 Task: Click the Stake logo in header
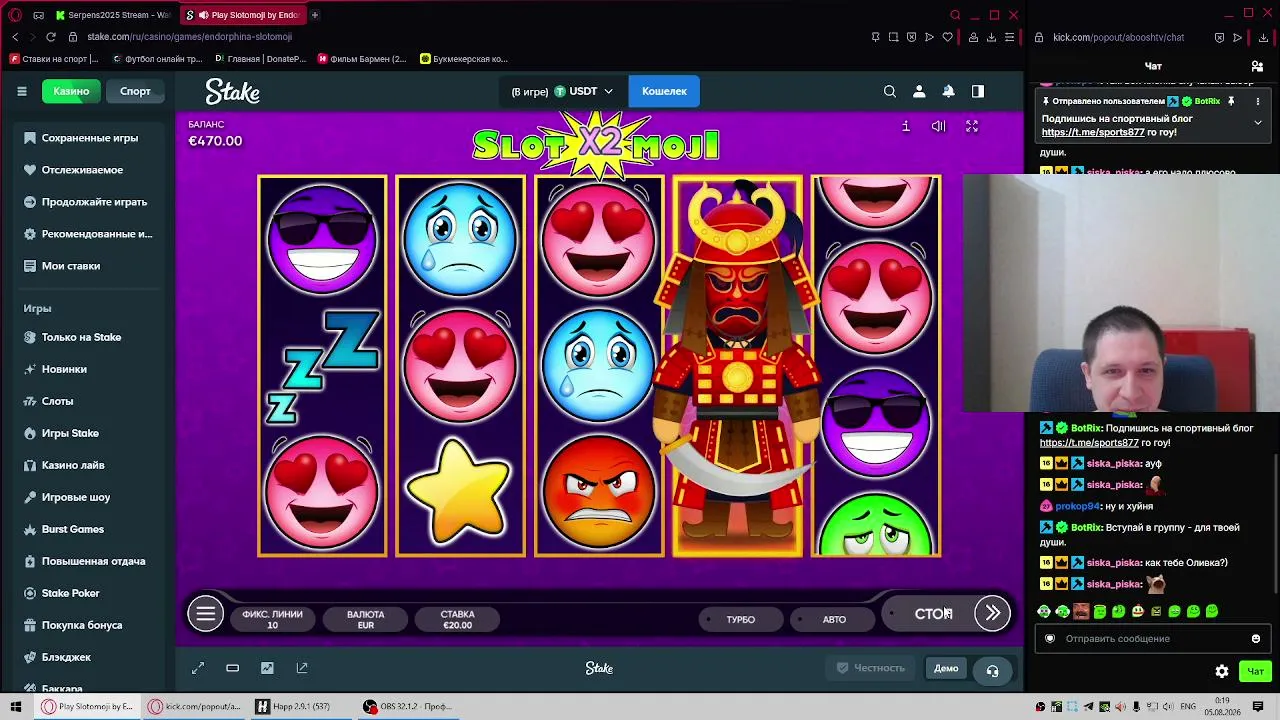pos(233,92)
